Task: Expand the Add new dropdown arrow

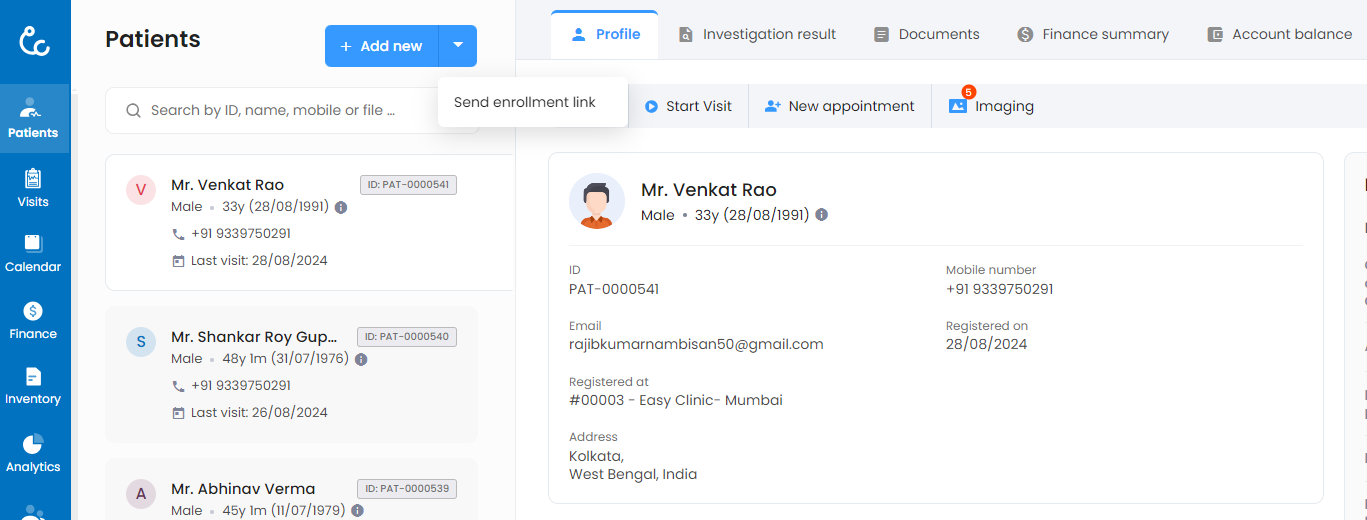Action: tap(457, 46)
